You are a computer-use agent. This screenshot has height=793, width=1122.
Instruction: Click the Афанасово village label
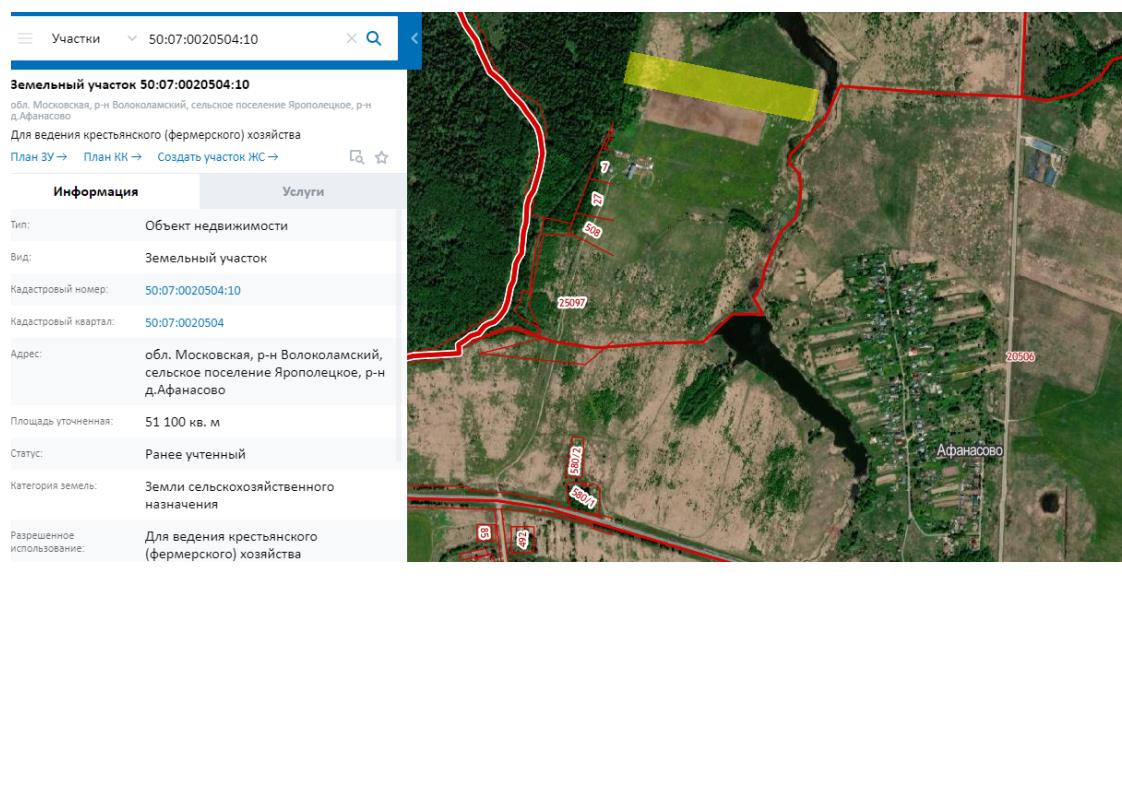[970, 450]
